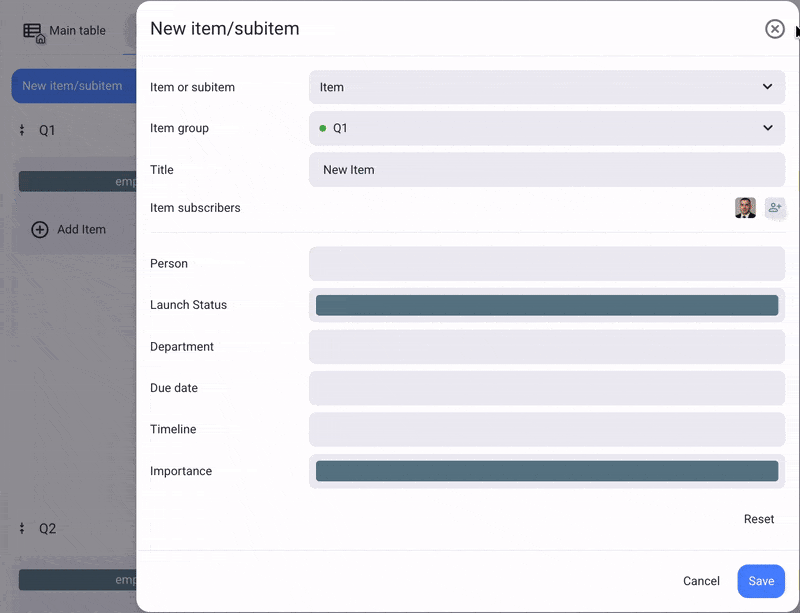Viewport: 800px width, 613px height.
Task: Click the Reset link
Action: (x=758, y=519)
